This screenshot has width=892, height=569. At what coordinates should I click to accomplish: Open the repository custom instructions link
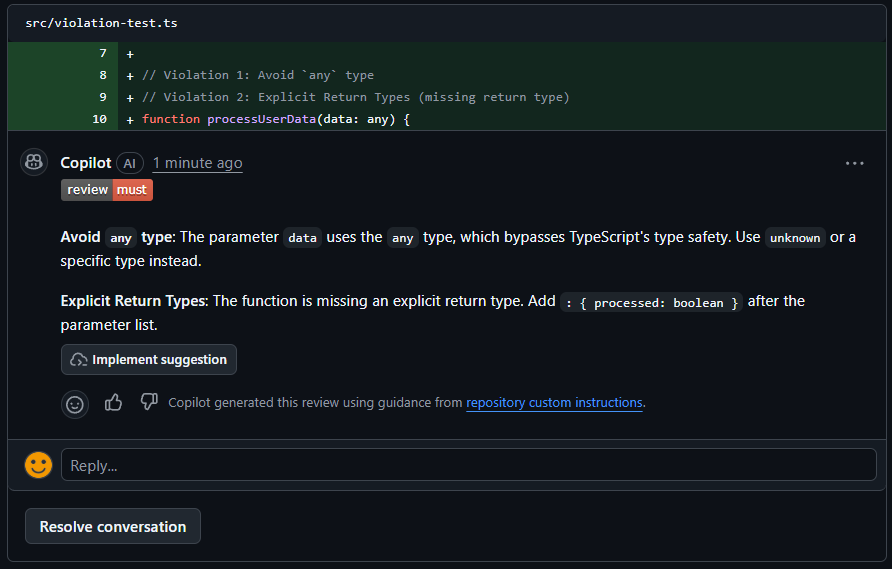point(554,403)
